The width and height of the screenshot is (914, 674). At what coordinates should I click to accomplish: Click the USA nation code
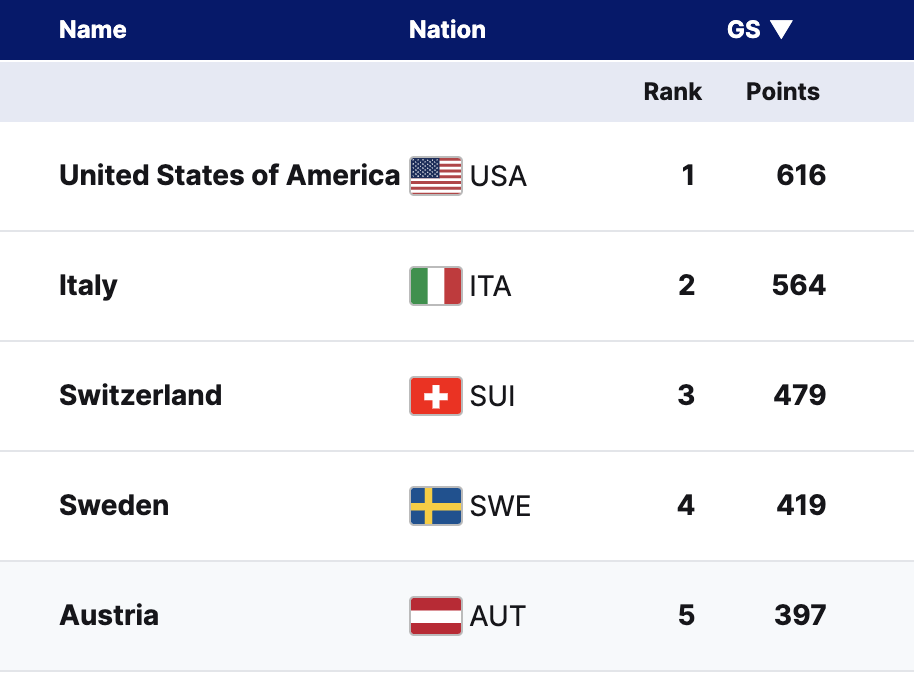pos(498,177)
